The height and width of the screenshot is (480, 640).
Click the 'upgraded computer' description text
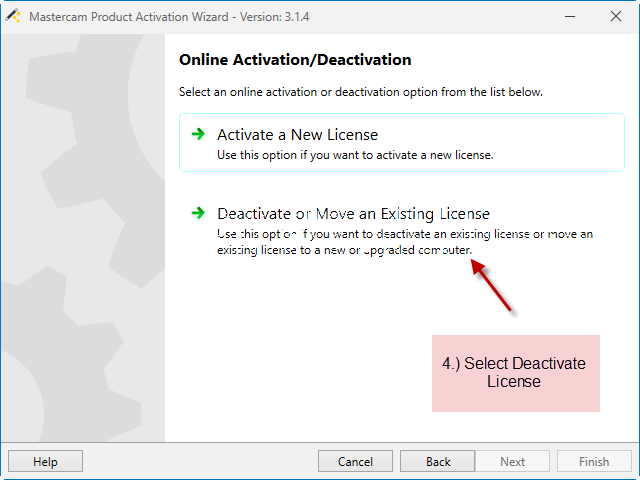pos(418,250)
